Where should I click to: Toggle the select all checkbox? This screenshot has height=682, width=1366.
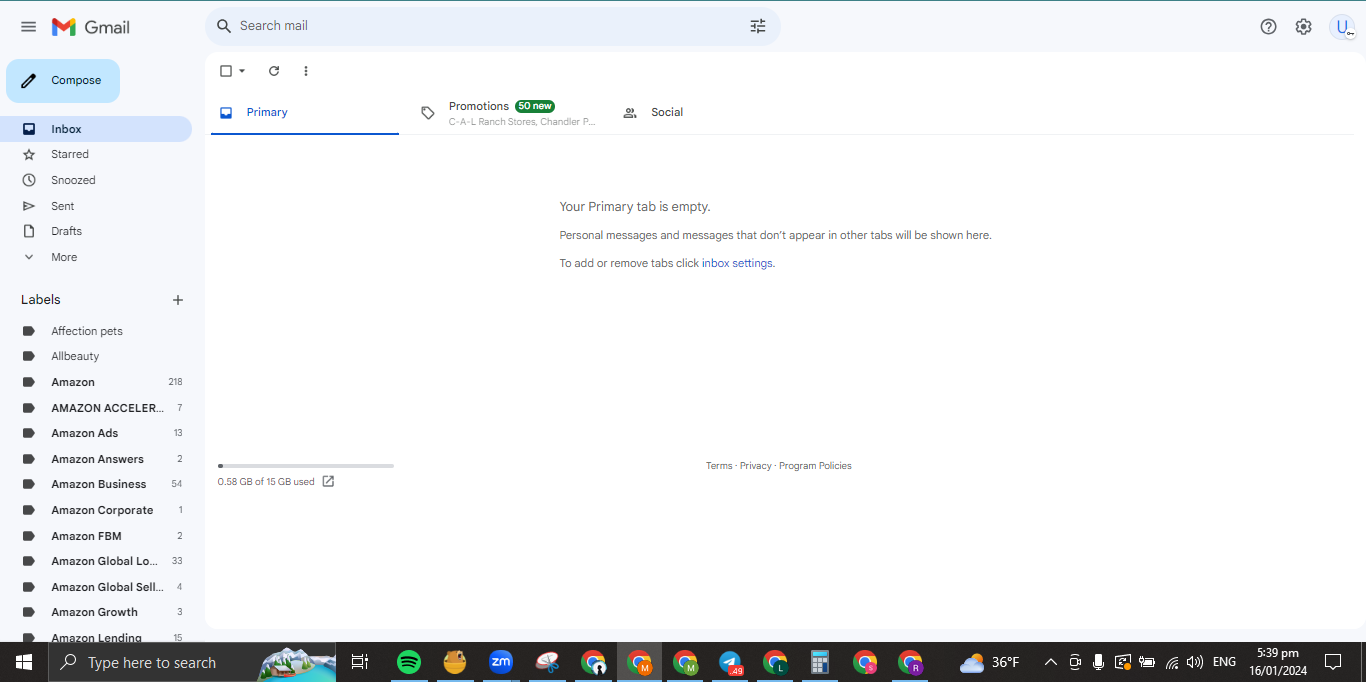pyautogui.click(x=226, y=71)
